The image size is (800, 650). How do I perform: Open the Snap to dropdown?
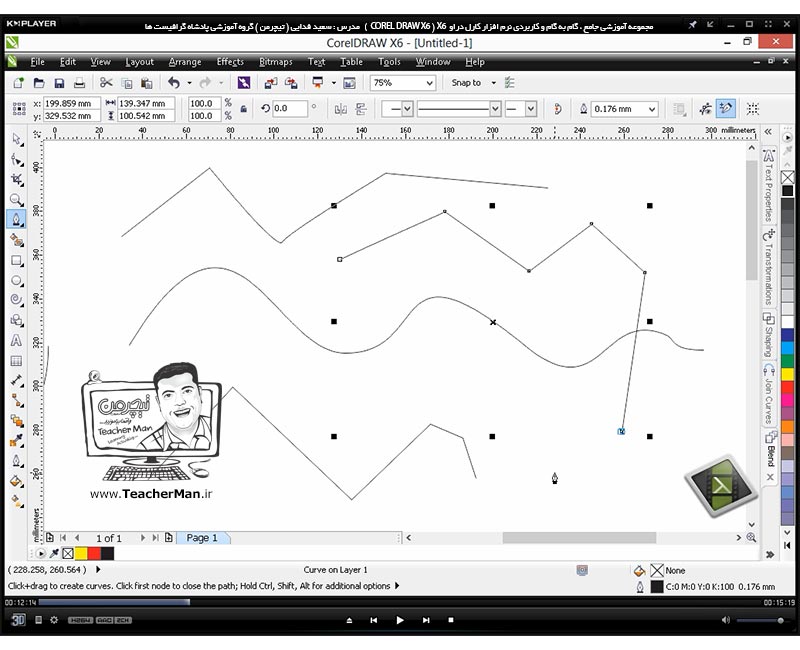(x=493, y=83)
